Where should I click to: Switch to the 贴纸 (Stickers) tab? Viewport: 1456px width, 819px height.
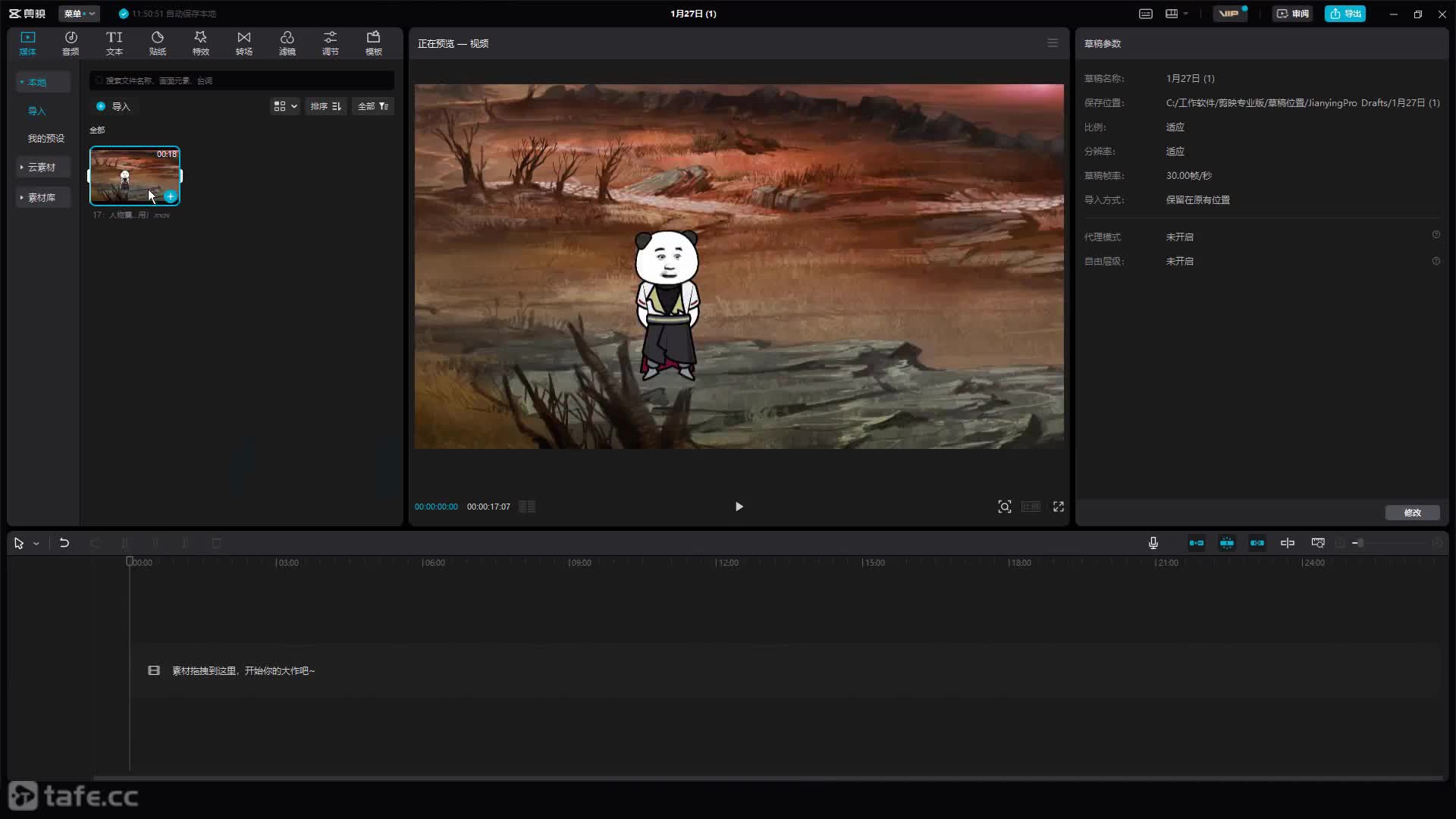(x=157, y=43)
